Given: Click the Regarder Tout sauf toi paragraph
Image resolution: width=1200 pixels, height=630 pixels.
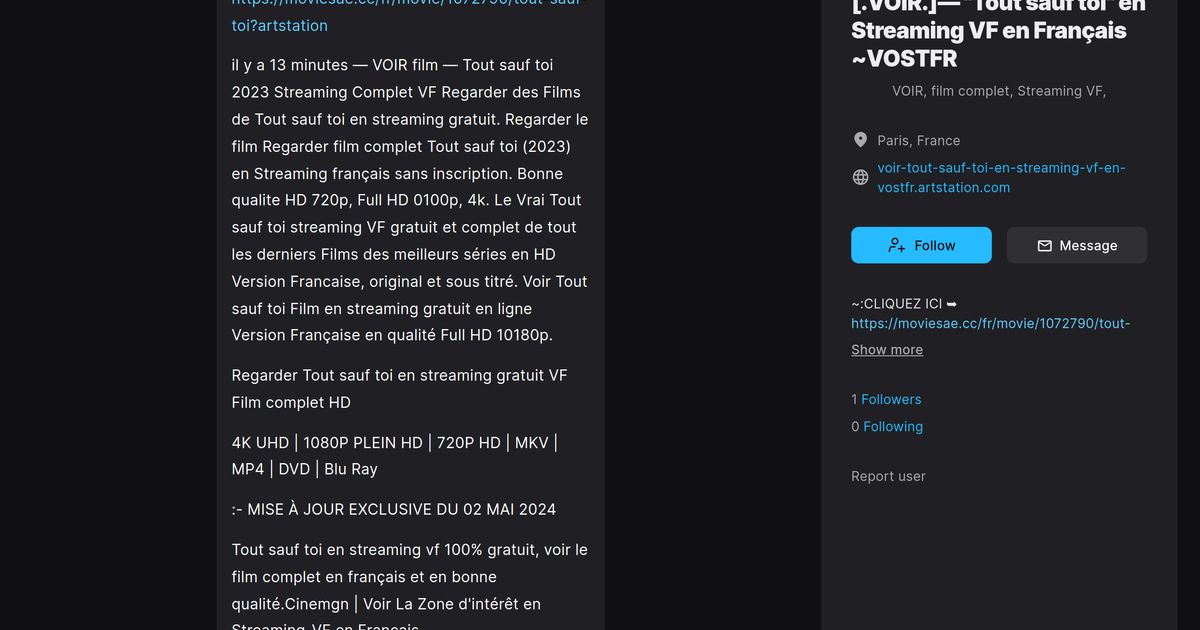Looking at the screenshot, I should pos(400,388).
